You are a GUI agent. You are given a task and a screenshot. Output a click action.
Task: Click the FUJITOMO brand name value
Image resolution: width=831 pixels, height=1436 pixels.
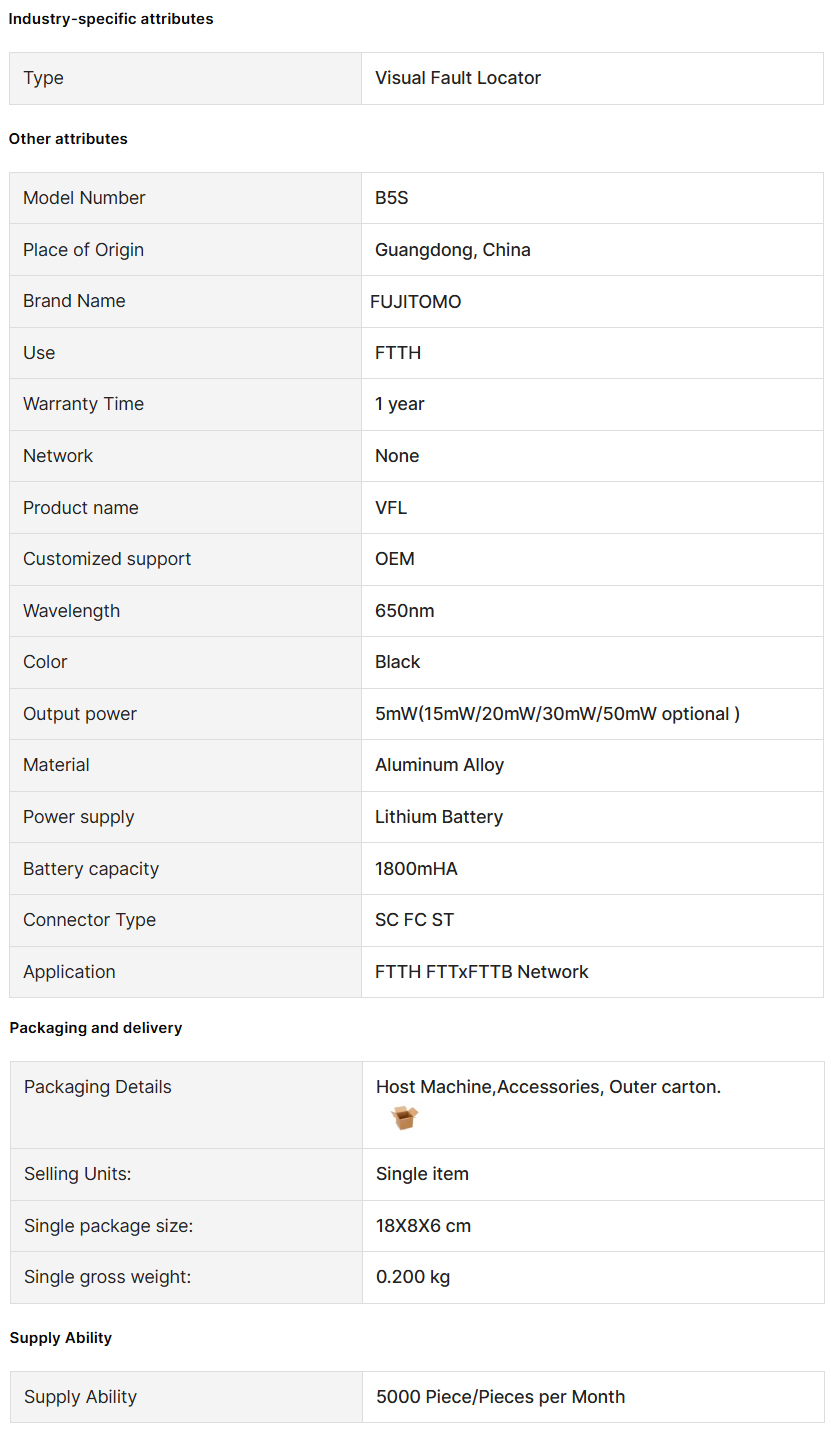[x=416, y=302]
